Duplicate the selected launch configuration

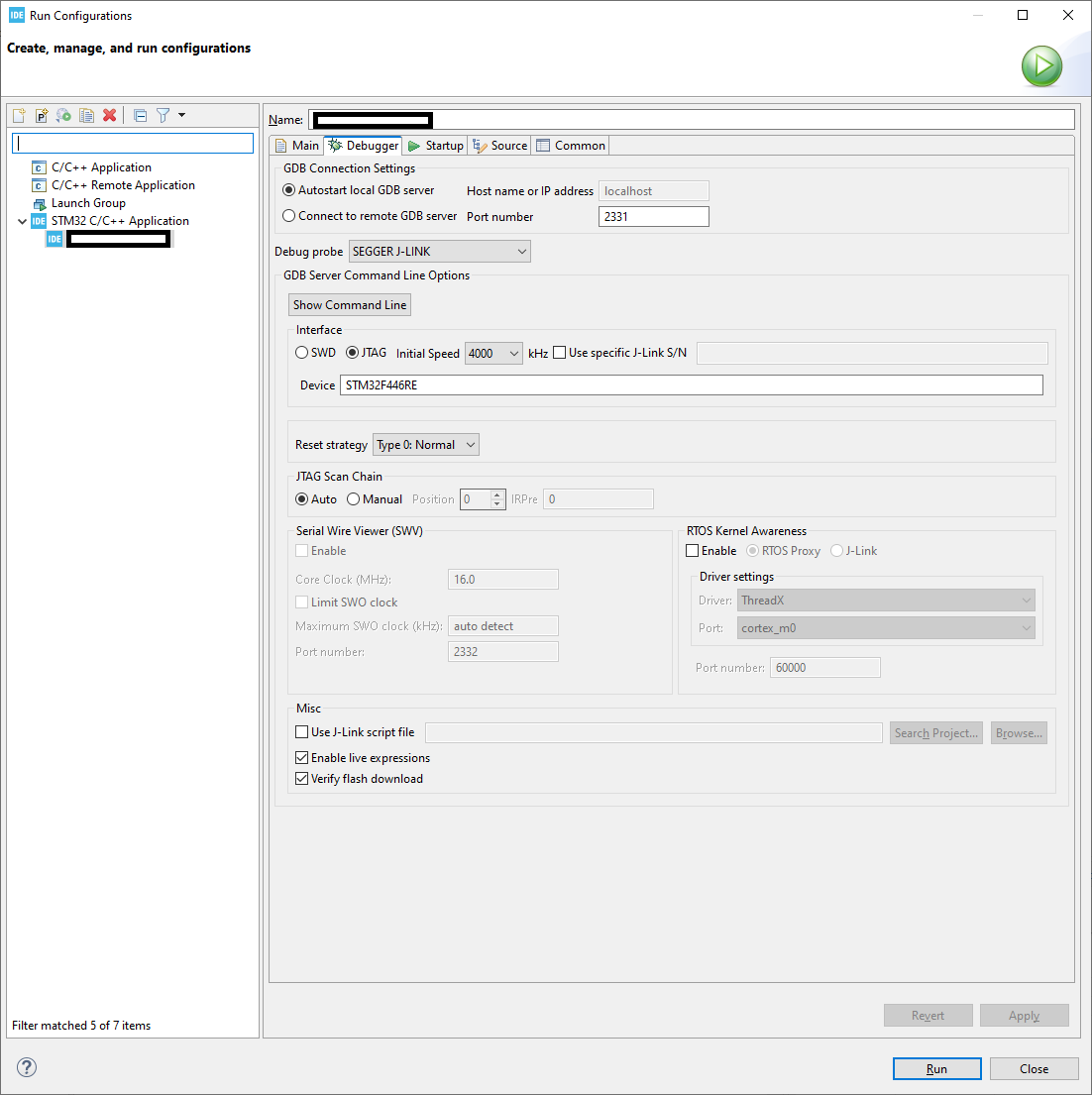click(85, 115)
